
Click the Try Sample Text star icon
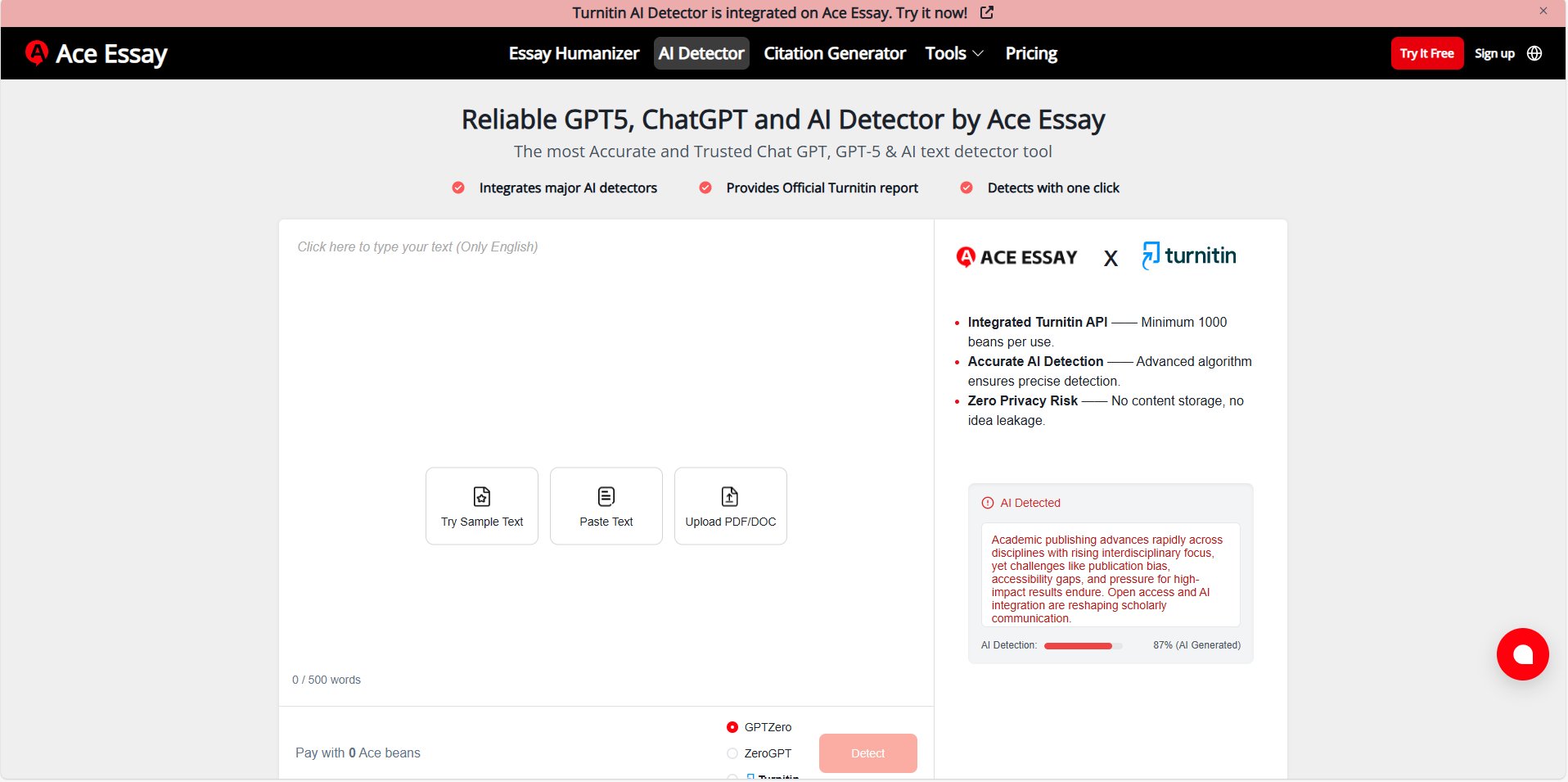point(482,496)
